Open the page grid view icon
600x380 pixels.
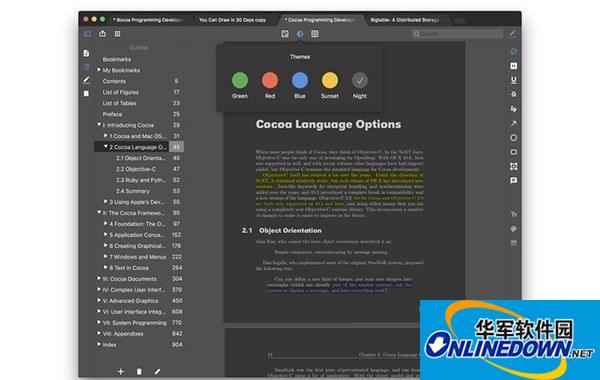[117, 34]
